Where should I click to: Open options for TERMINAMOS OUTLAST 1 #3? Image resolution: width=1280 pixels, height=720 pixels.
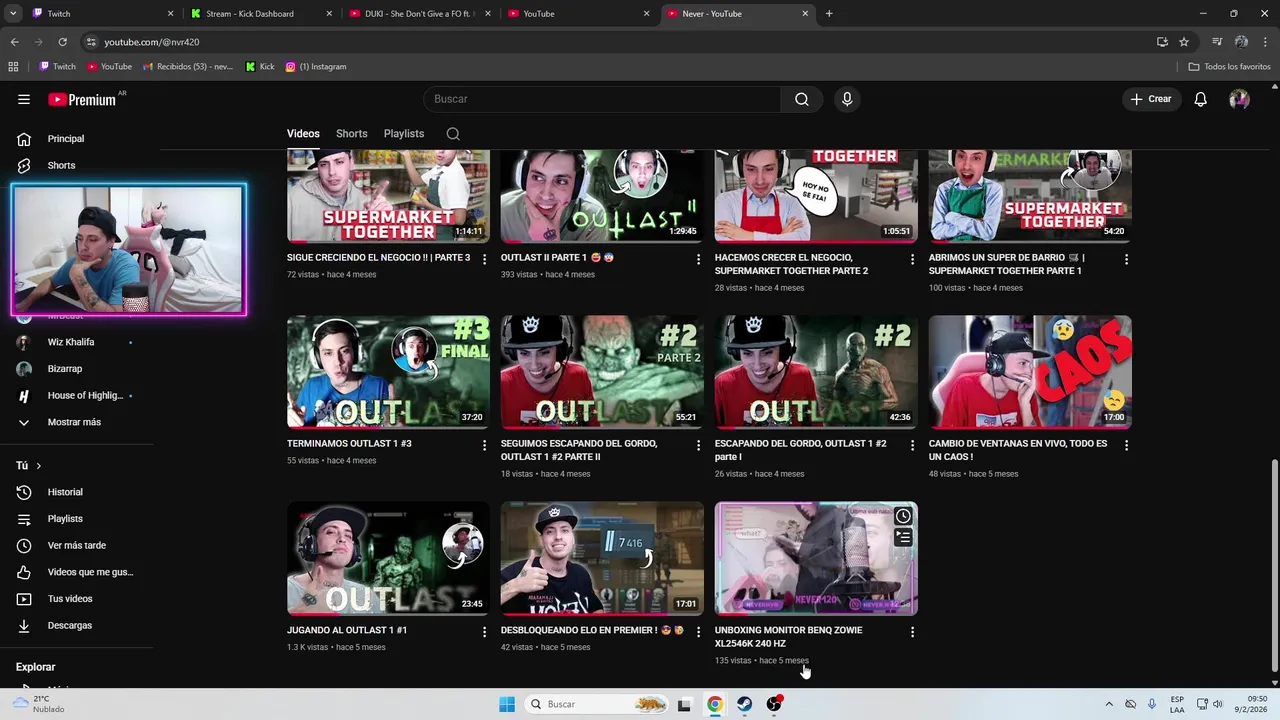484,445
